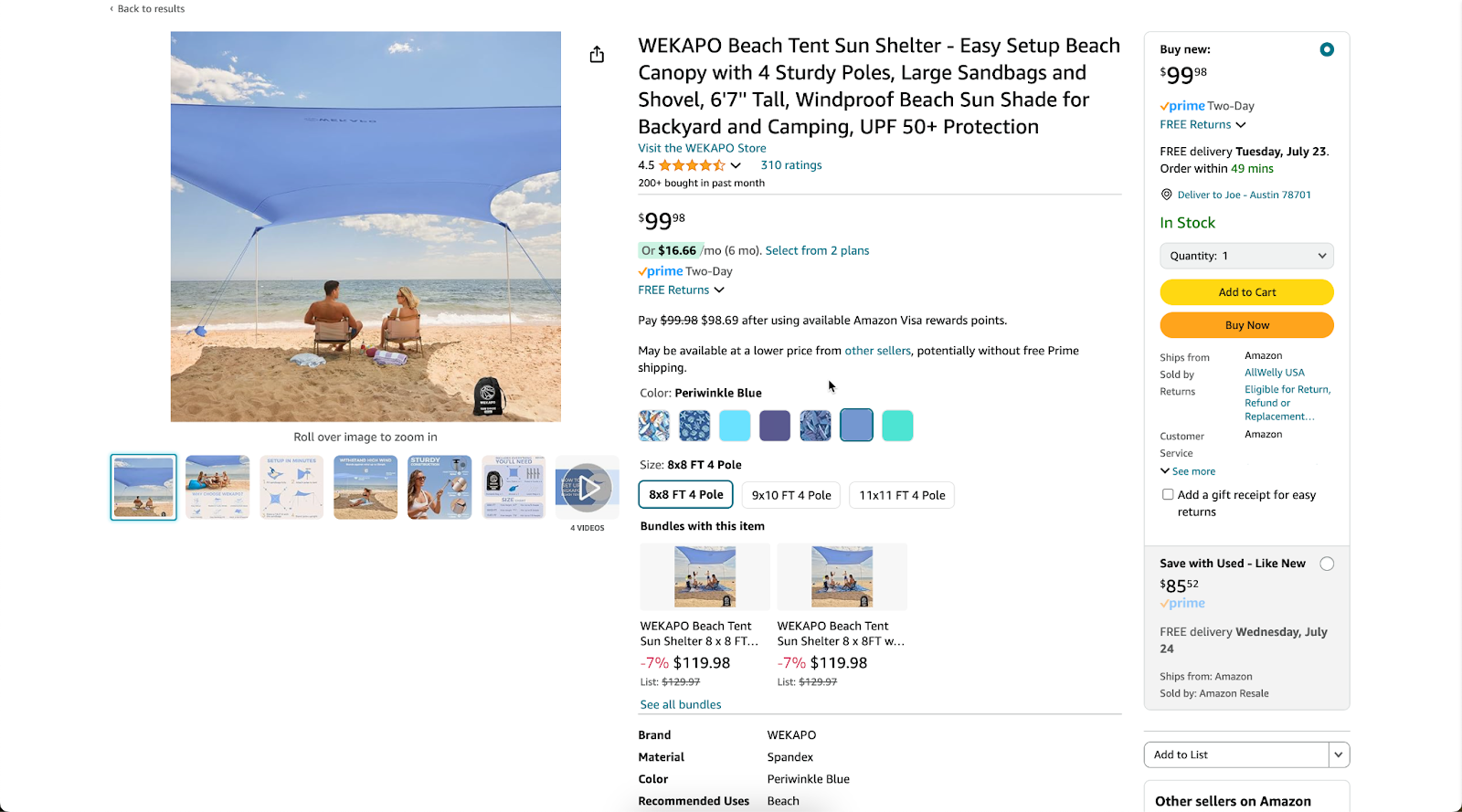This screenshot has height=812, width=1462.
Task: Click the Prime badge under the price
Action: (660, 271)
